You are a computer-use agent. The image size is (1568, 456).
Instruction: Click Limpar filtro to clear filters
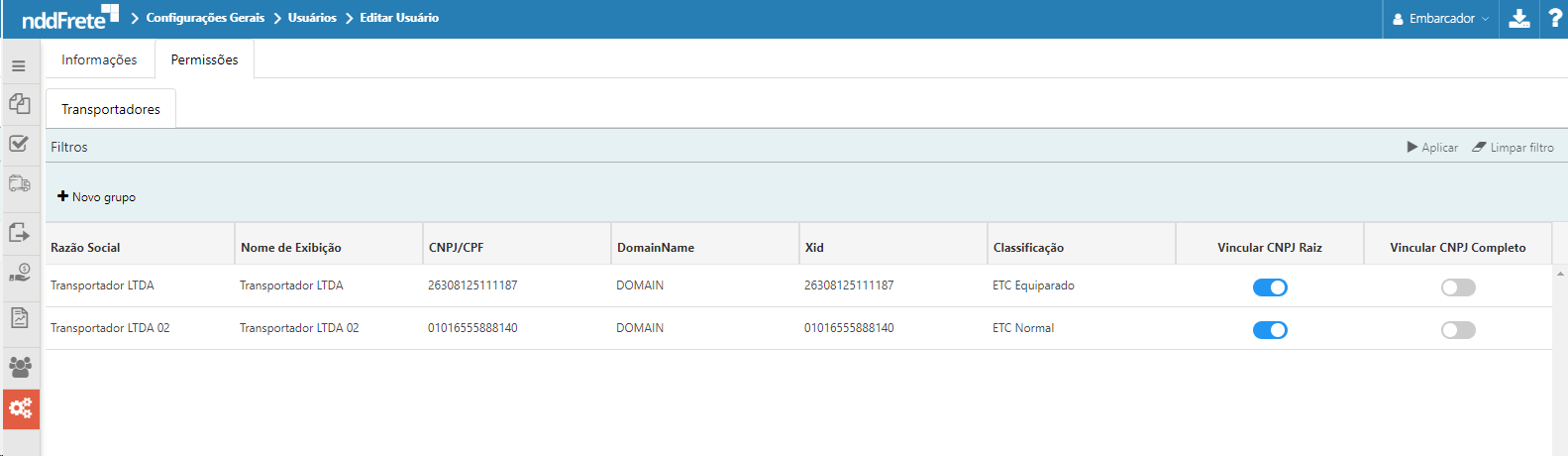coord(1513,148)
